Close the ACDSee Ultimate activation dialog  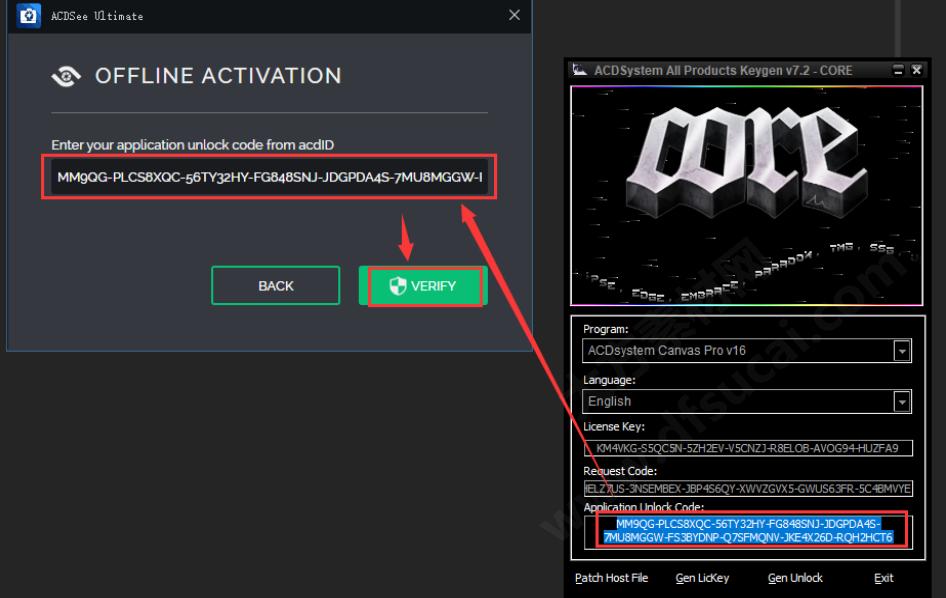click(x=514, y=15)
